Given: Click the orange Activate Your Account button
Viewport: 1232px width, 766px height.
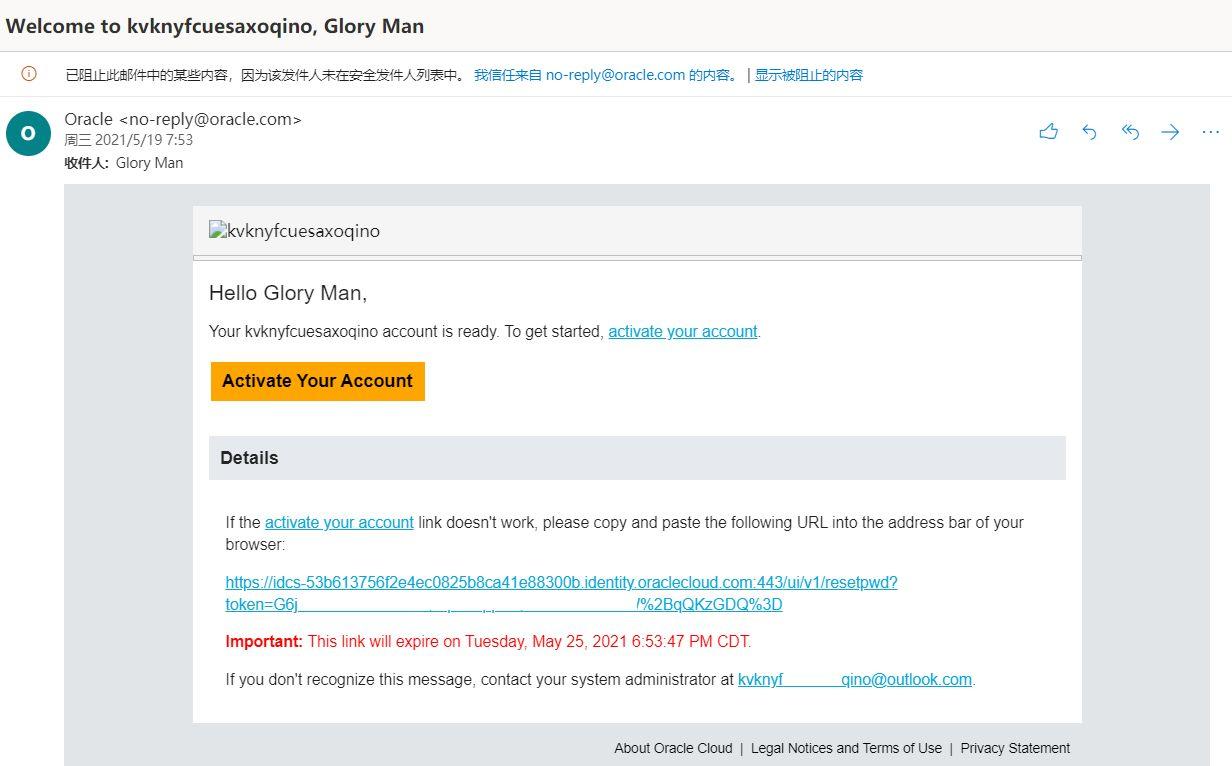Looking at the screenshot, I should point(318,381).
